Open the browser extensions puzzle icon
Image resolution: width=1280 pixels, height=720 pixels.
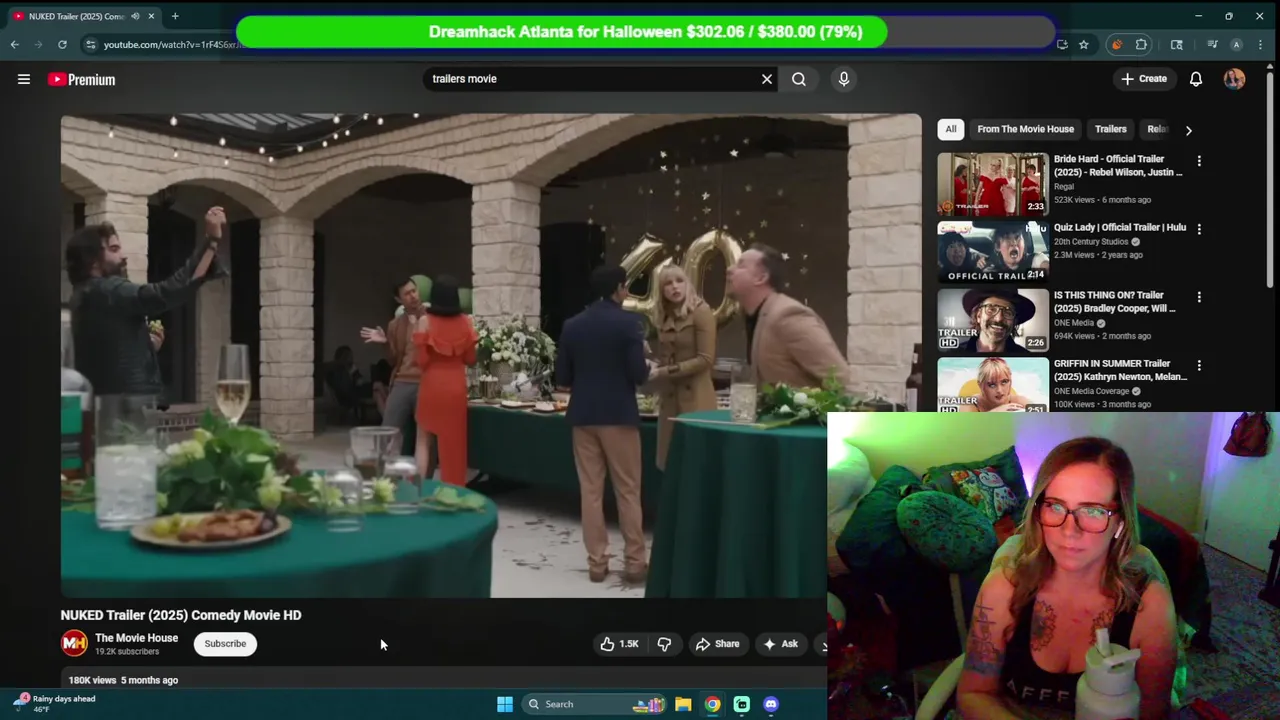coord(1141,45)
